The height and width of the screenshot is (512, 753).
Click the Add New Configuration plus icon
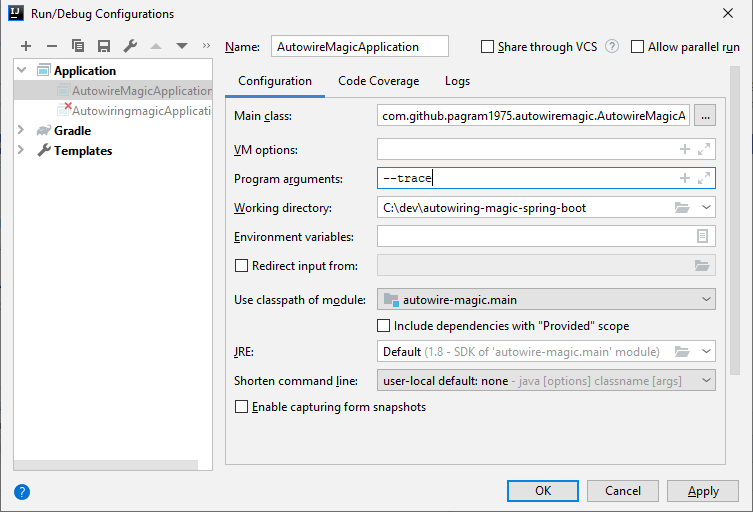26,46
